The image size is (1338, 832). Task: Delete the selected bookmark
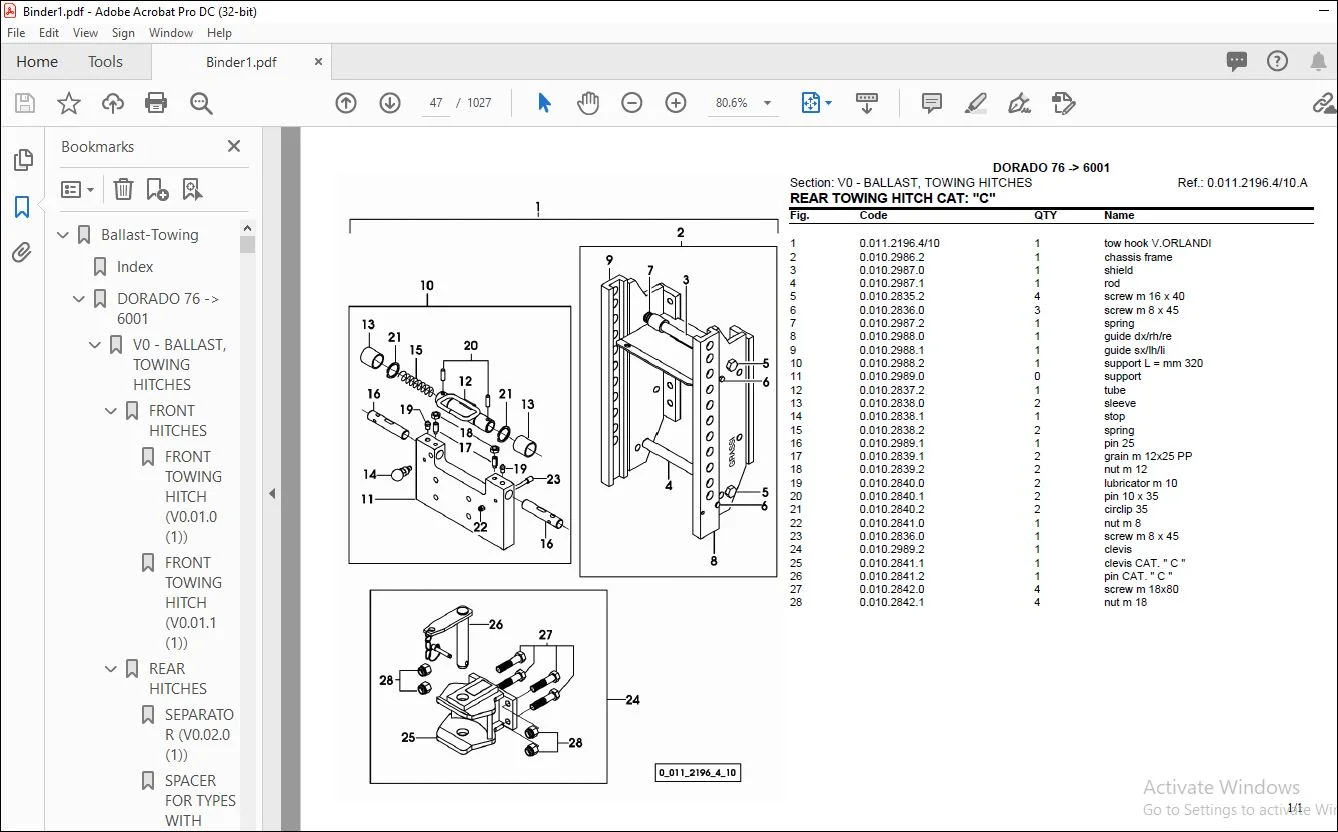[x=123, y=189]
